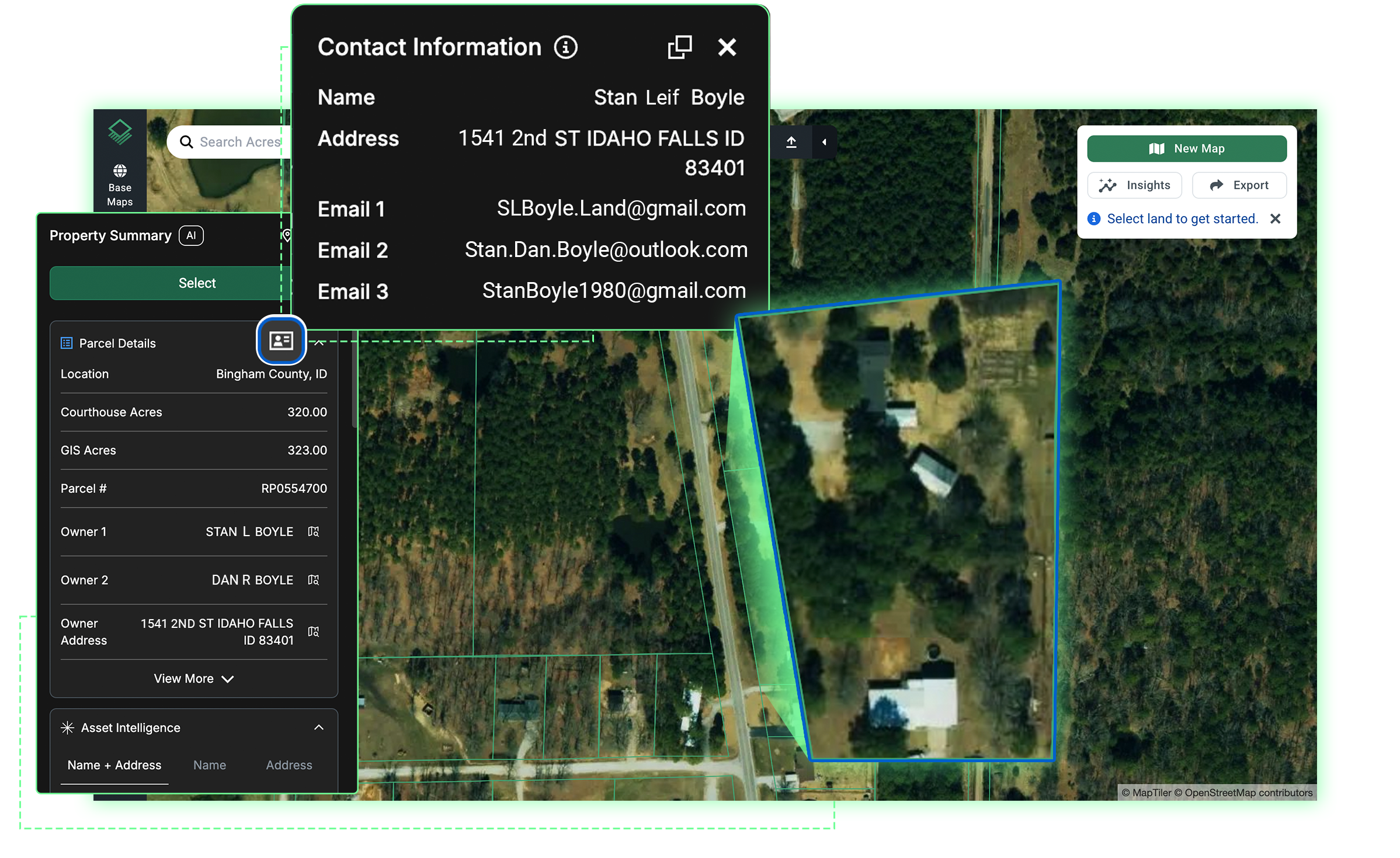The width and height of the screenshot is (1400, 858).
Task: Collapse panel with left triangle arrow
Action: (824, 142)
